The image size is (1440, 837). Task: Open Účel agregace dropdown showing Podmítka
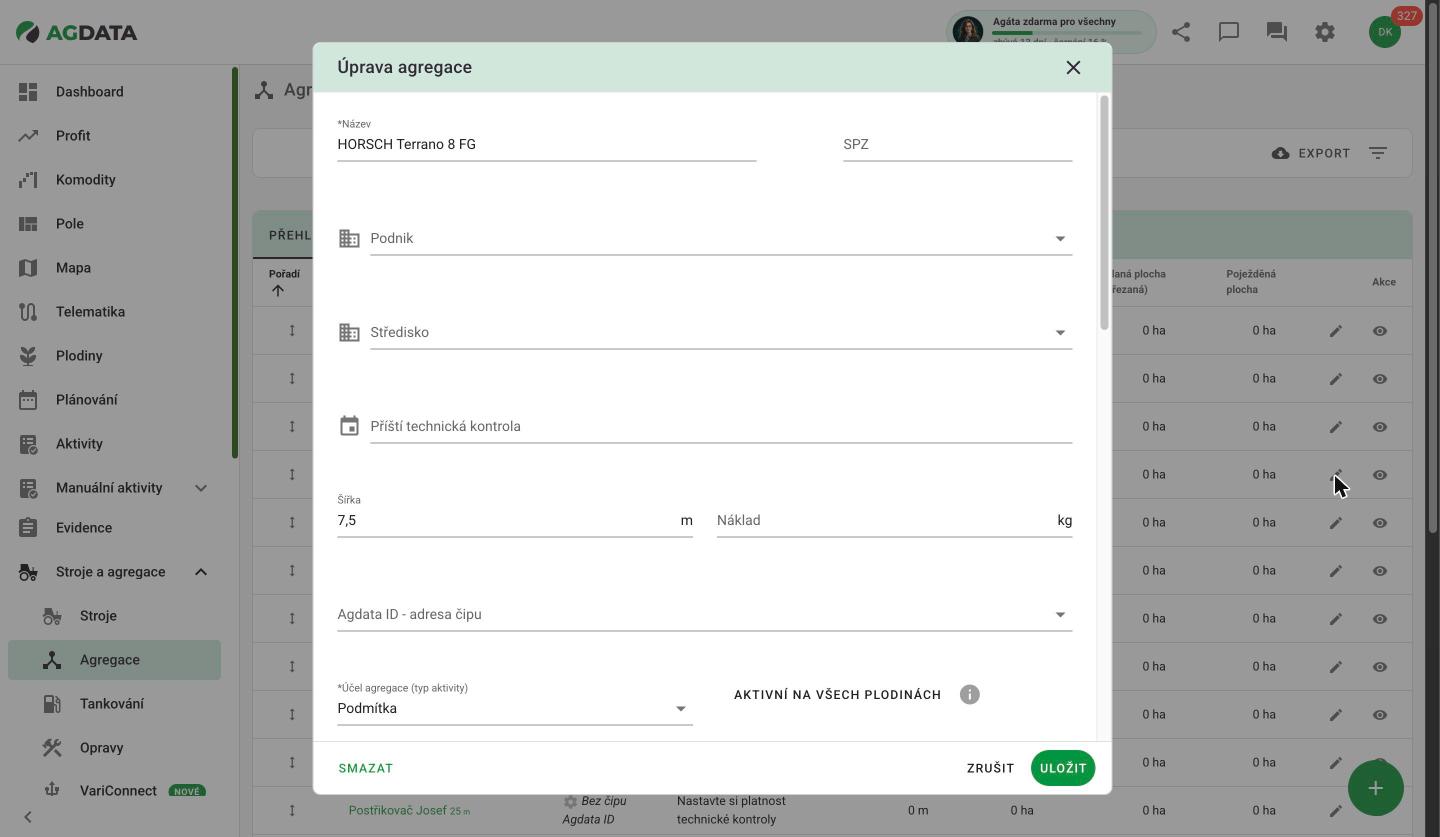515,708
